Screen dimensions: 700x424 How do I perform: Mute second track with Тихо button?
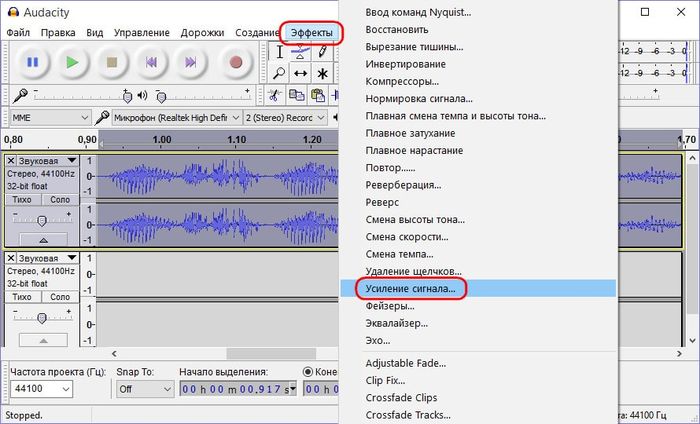tap(22, 297)
